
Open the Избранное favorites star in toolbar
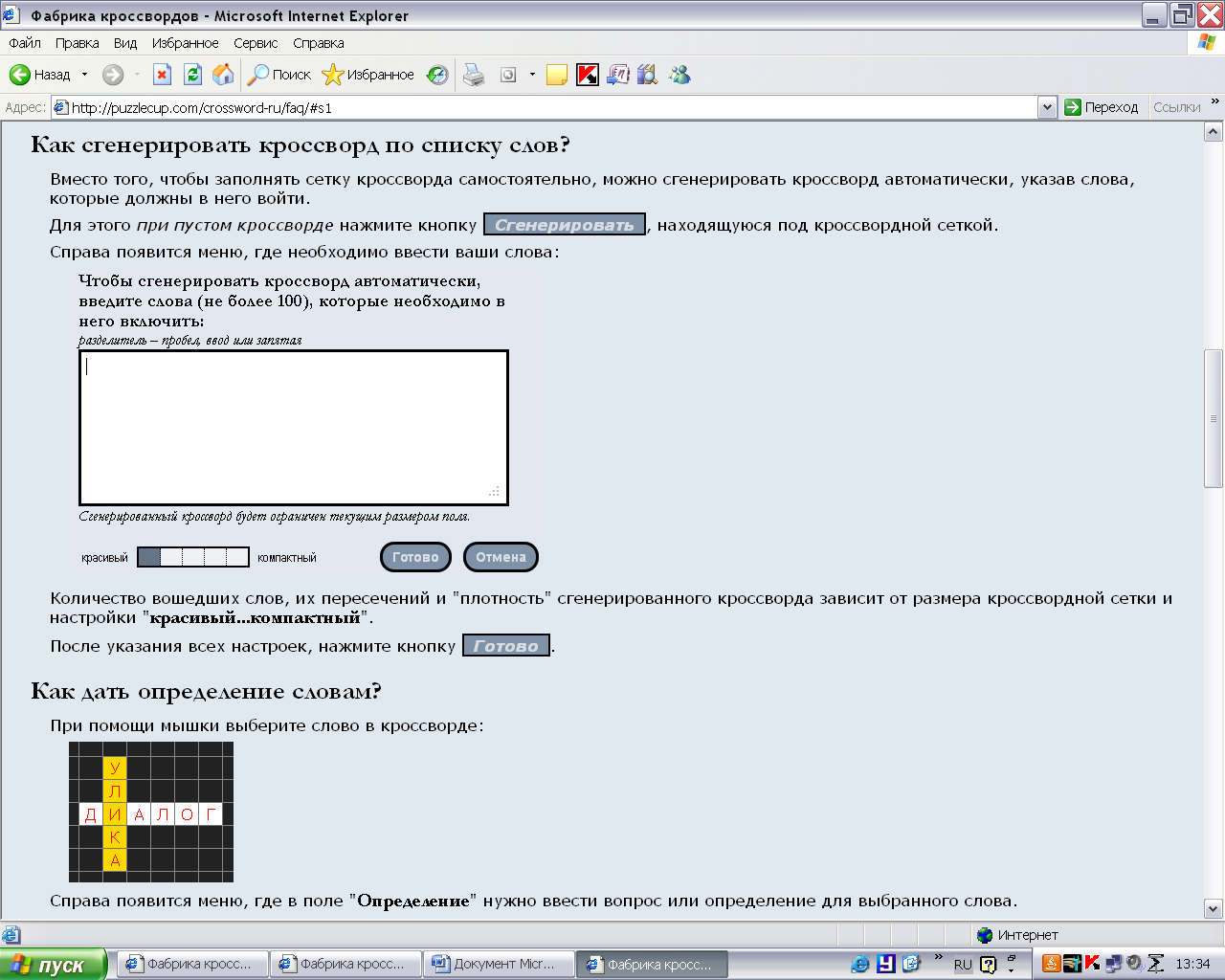368,75
